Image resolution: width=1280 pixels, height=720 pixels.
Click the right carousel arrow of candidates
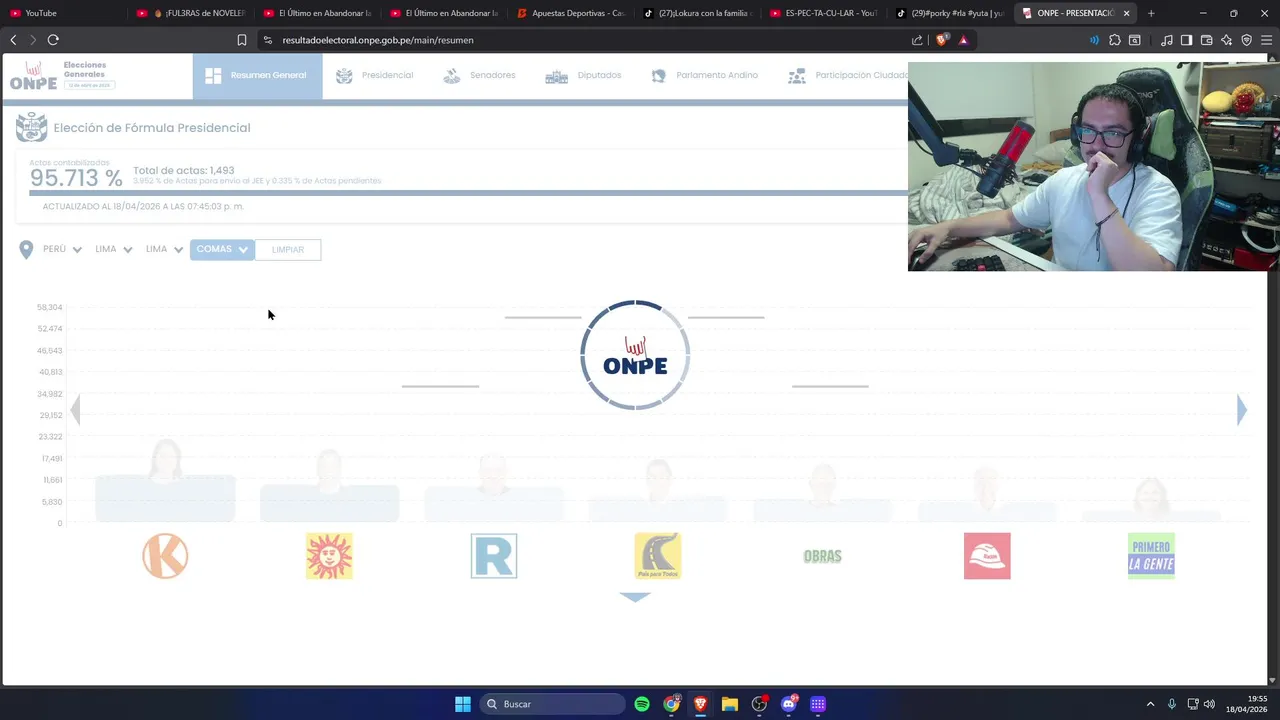click(1241, 410)
